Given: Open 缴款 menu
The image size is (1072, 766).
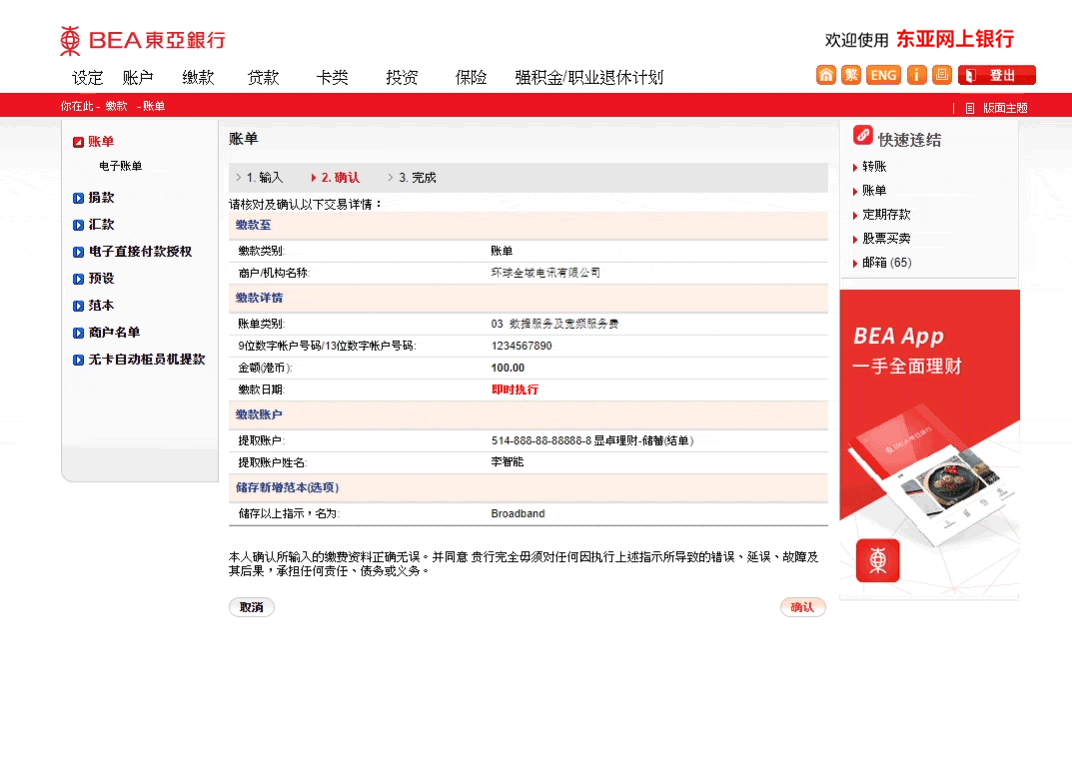Looking at the screenshot, I should coord(198,77).
